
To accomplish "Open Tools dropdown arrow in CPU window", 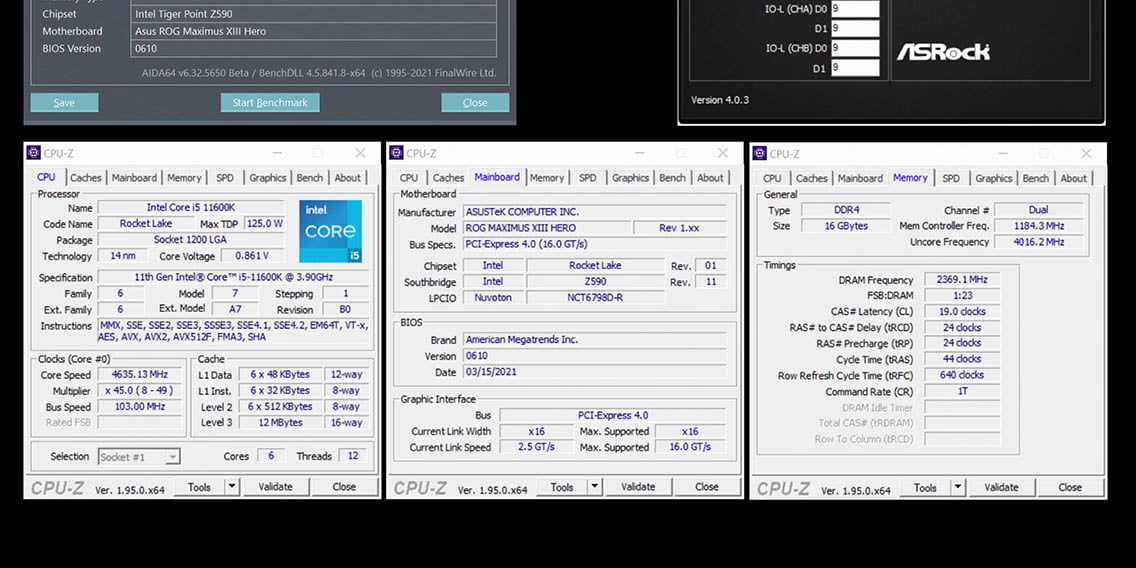I will point(232,487).
